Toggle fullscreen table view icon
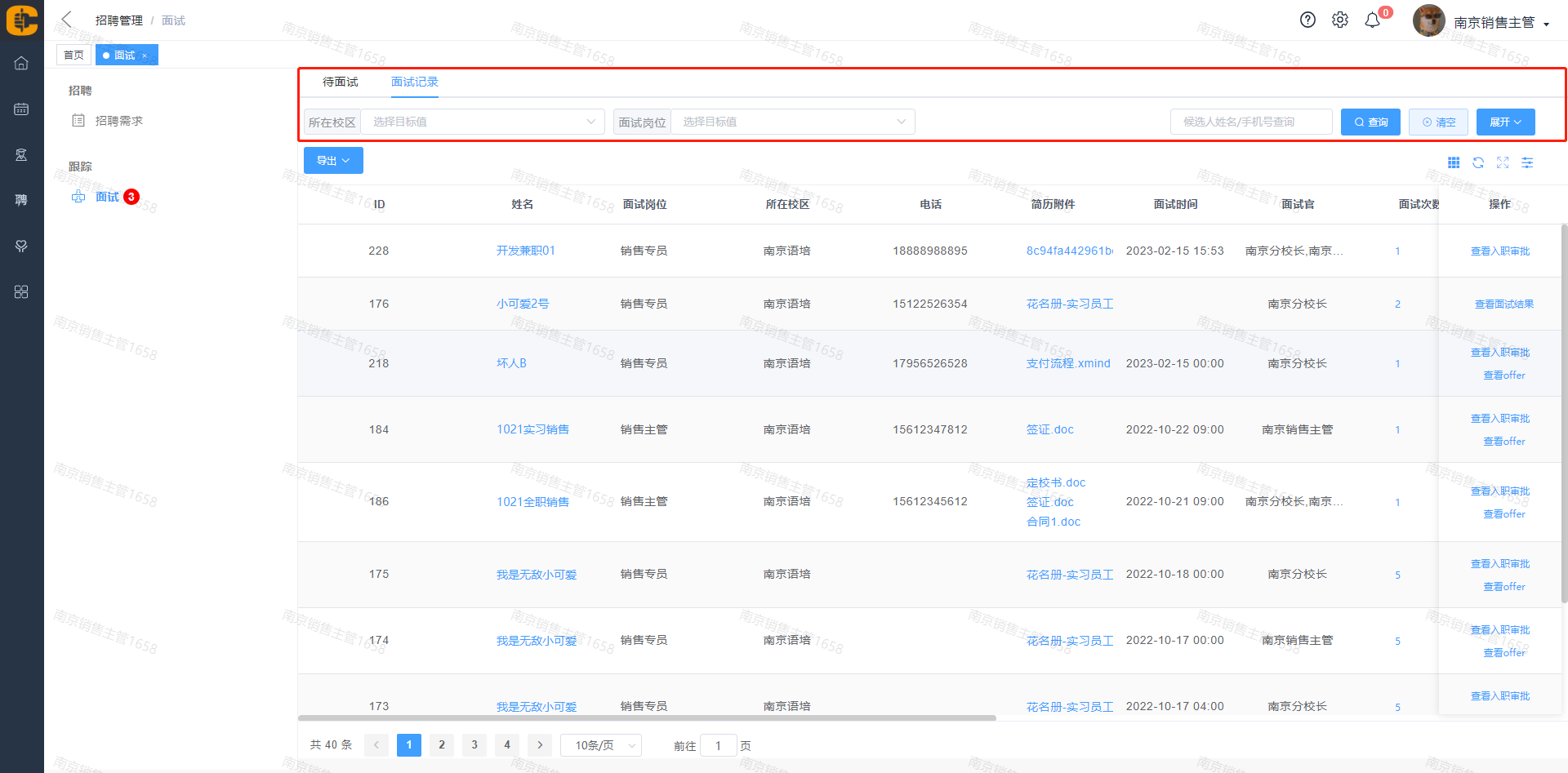Image resolution: width=1568 pixels, height=773 pixels. pos(1503,163)
